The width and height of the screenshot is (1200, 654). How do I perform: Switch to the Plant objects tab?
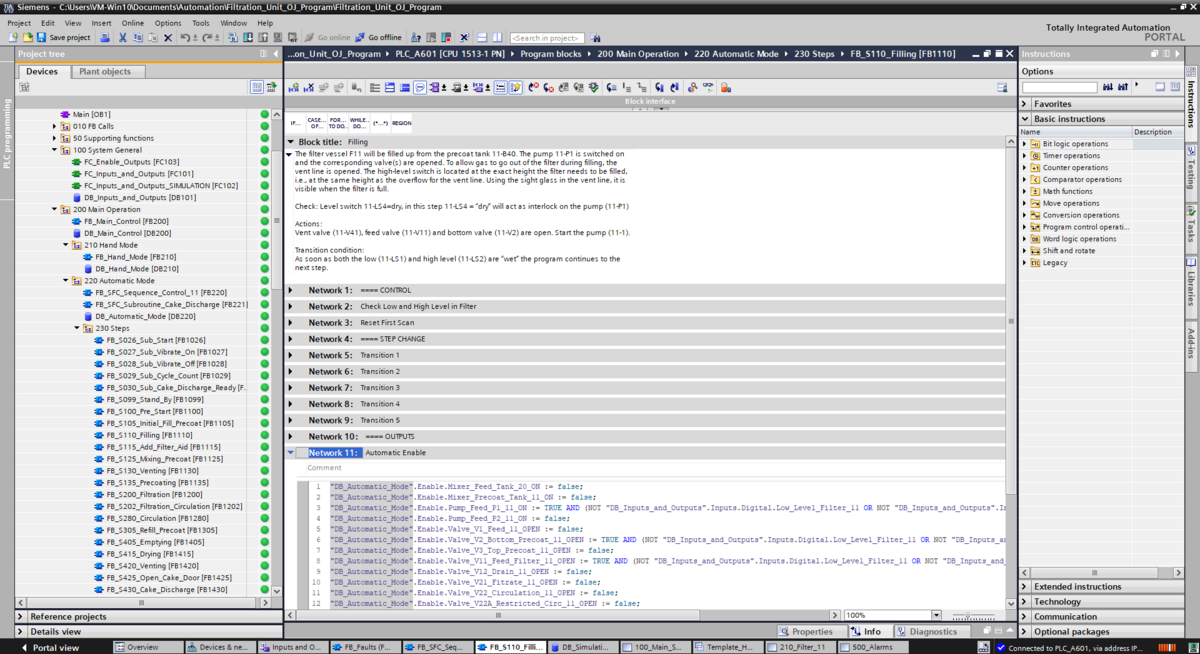105,72
